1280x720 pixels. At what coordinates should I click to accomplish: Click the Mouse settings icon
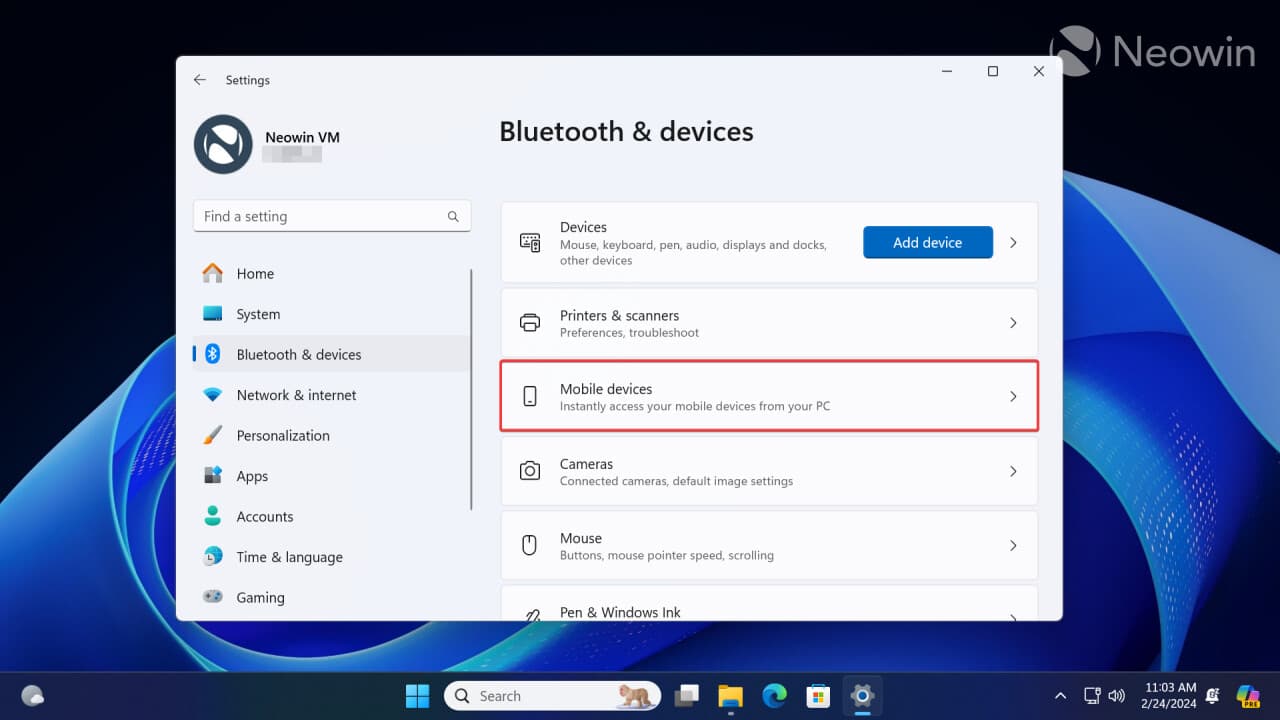pos(529,544)
